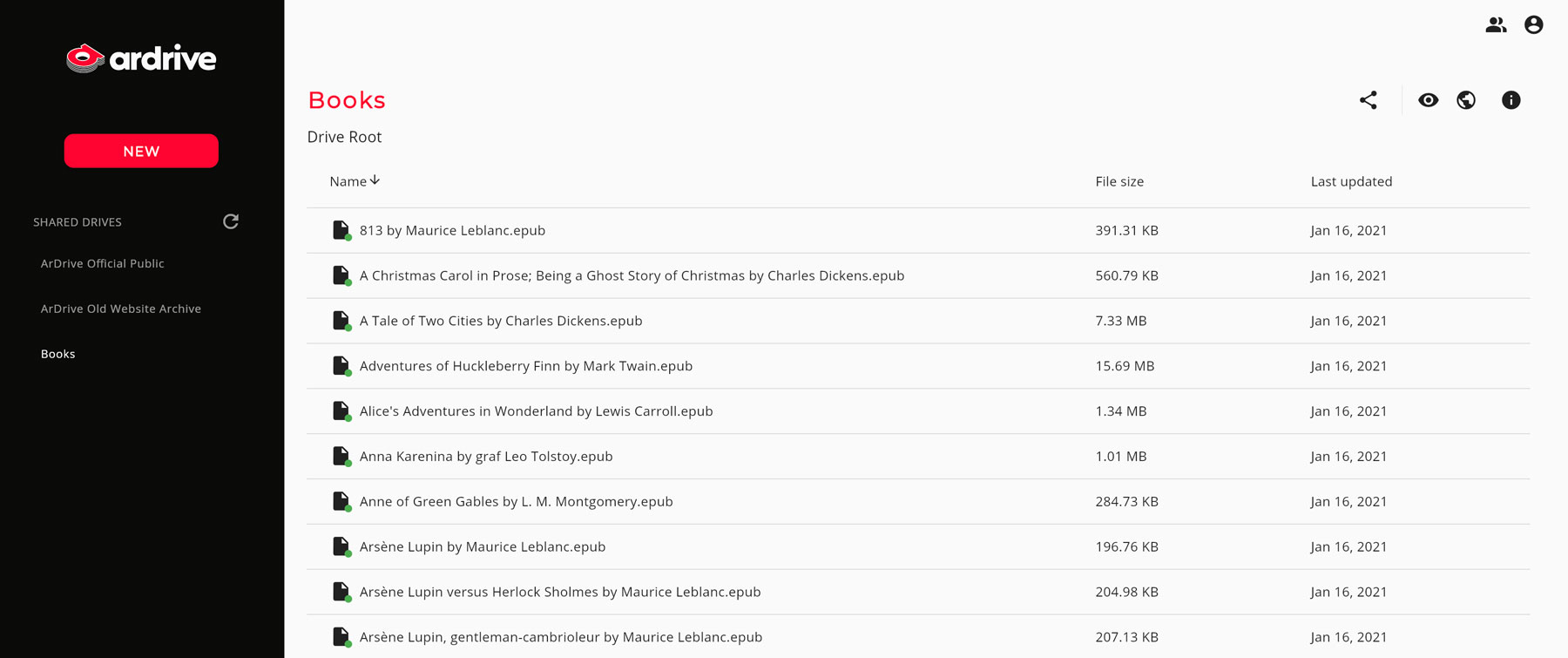Image resolution: width=1568 pixels, height=658 pixels.
Task: Open Alice's Adventures in Wonderland epub
Action: 537,410
